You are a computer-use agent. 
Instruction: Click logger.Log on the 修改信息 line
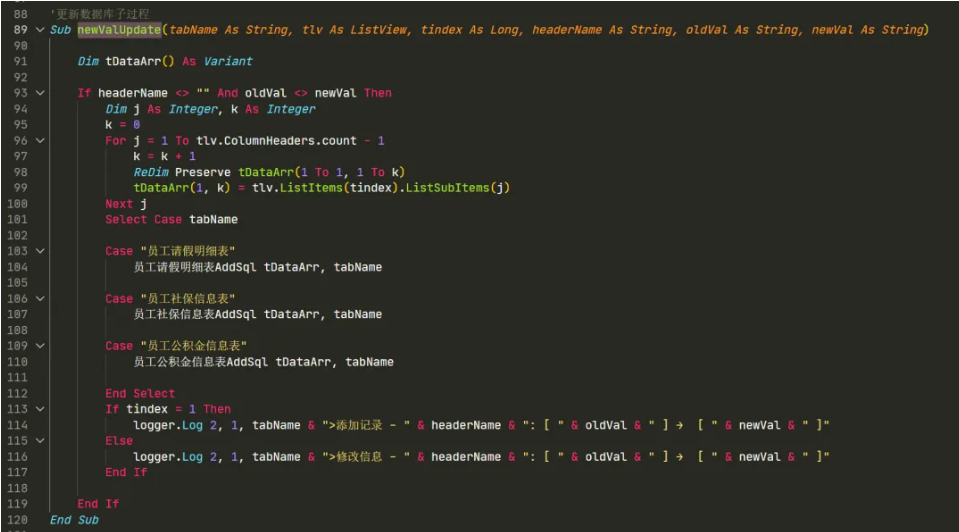click(168, 456)
